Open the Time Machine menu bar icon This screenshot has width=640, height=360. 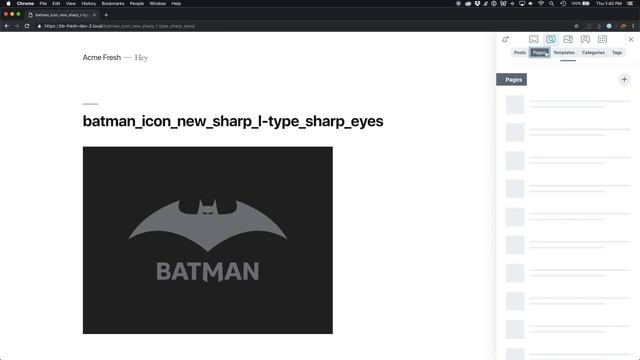563,3
